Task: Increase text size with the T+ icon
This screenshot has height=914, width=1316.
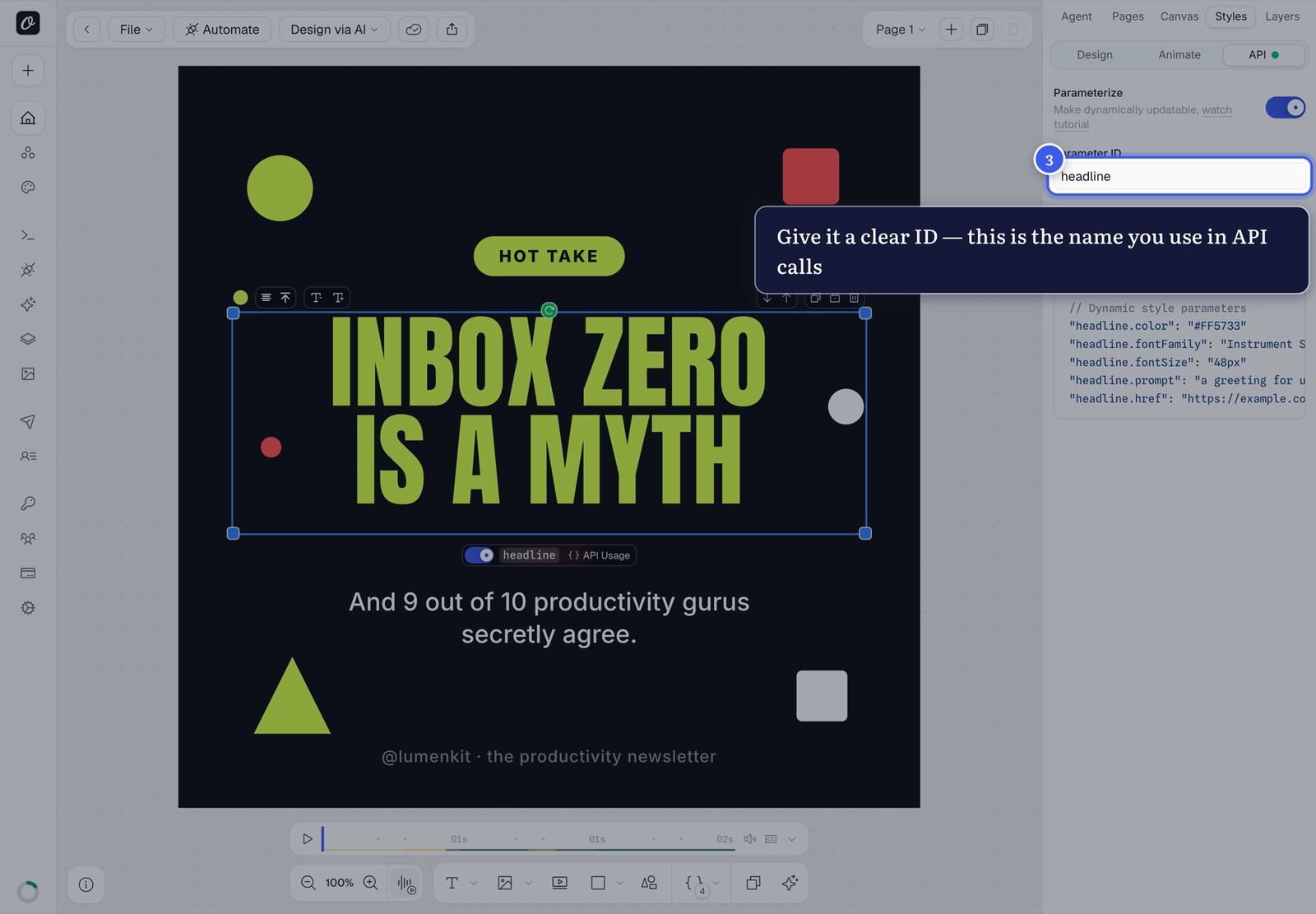Action: 338,298
